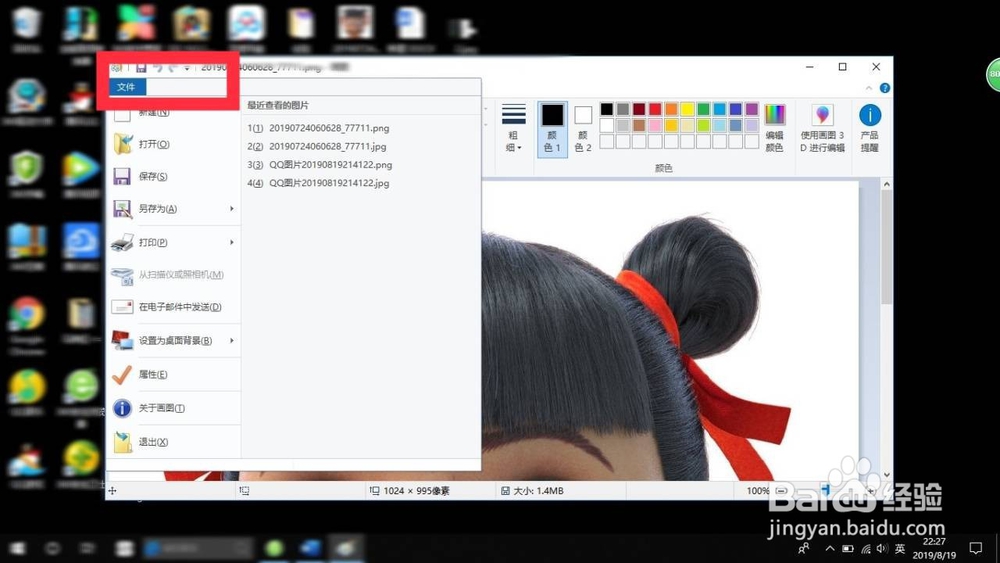Pick the orange color swatch
The width and height of the screenshot is (1000, 563).
click(x=671, y=109)
